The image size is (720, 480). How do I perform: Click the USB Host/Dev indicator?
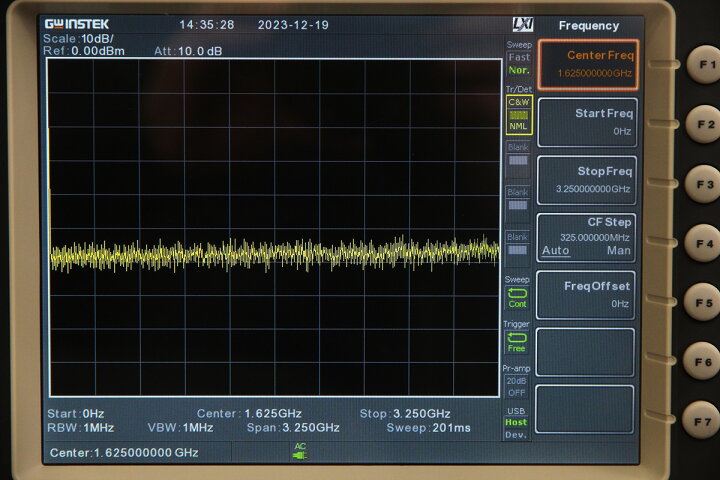[x=516, y=423]
